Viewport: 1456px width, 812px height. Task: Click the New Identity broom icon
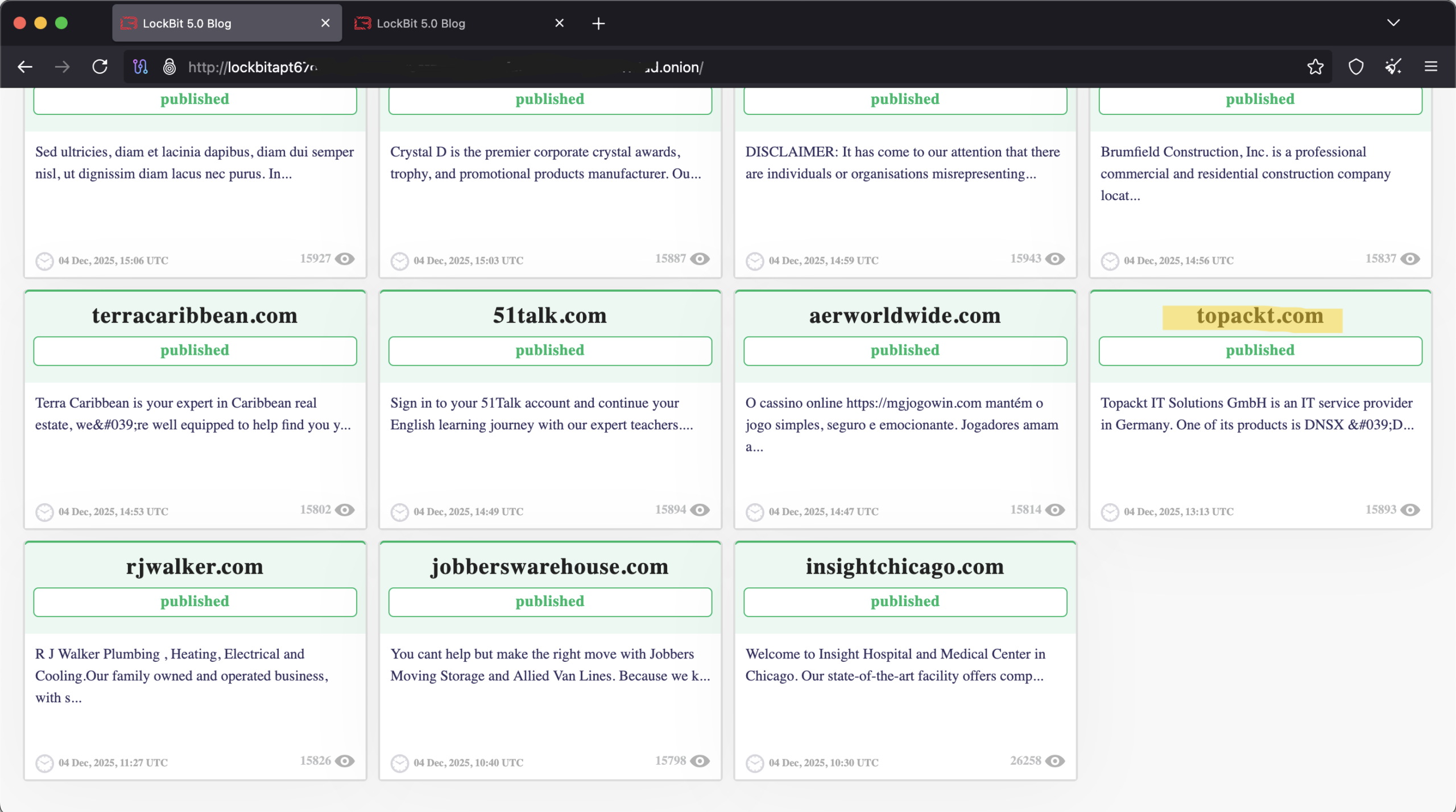click(x=1393, y=67)
